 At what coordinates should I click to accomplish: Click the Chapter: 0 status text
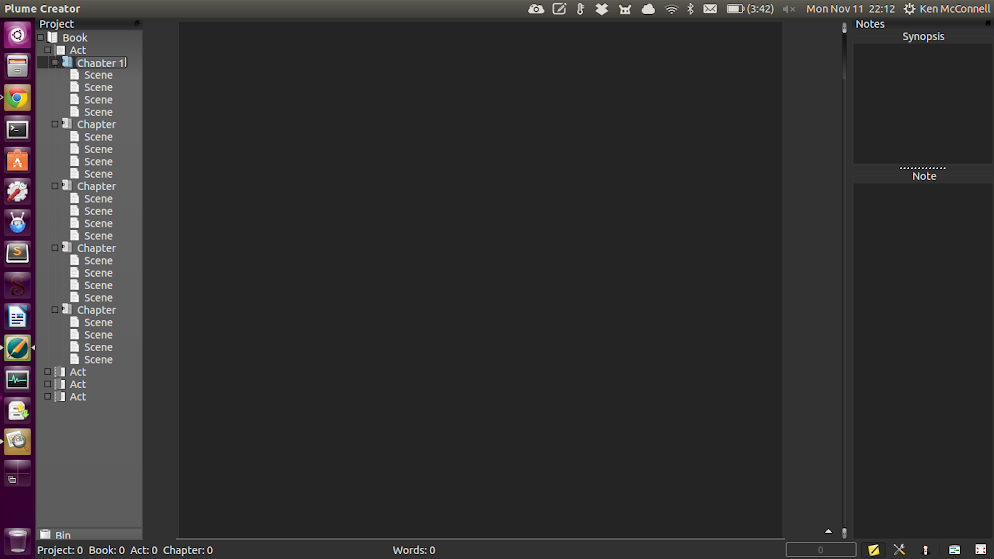coord(188,550)
